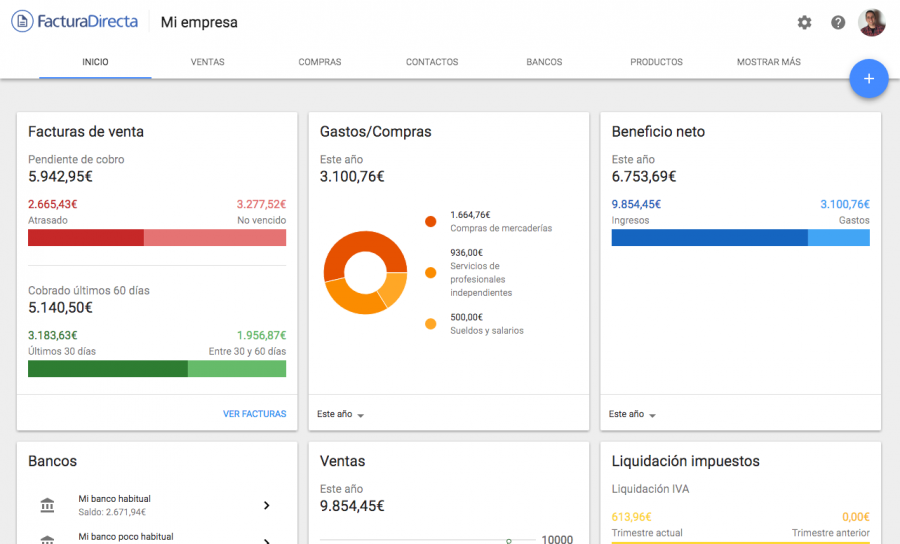This screenshot has width=900, height=544.
Task: Open the user profile avatar
Action: (x=872, y=22)
